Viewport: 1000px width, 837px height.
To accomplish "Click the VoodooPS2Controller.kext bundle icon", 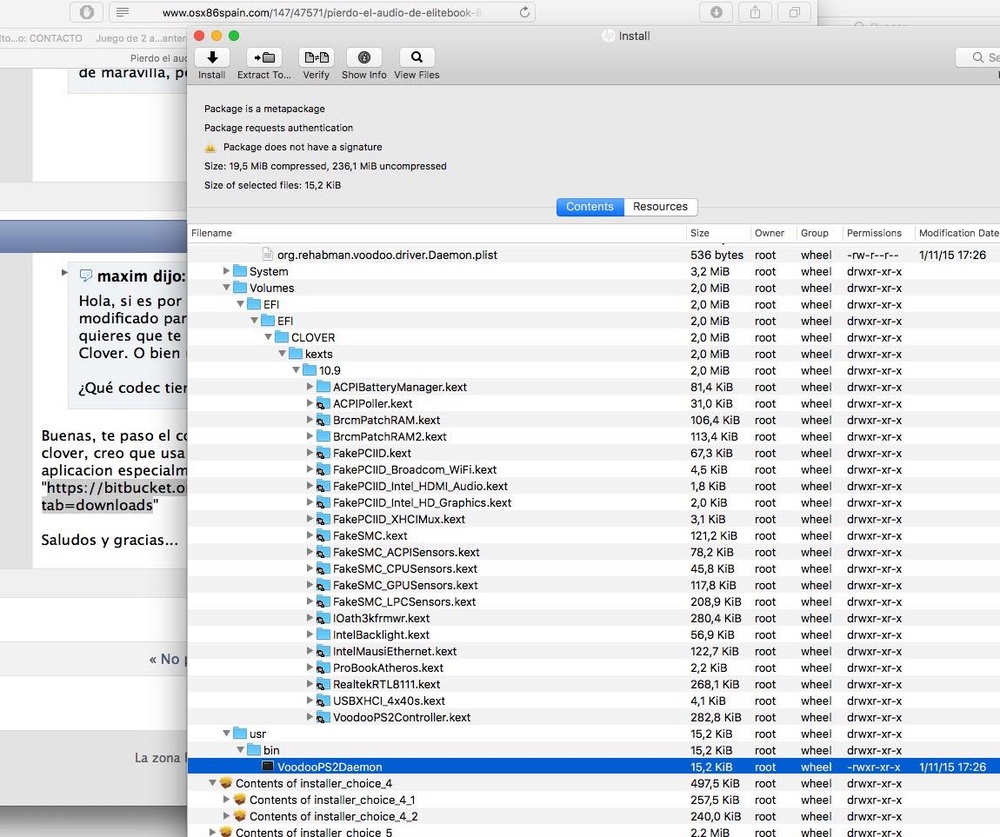I will click(x=323, y=717).
